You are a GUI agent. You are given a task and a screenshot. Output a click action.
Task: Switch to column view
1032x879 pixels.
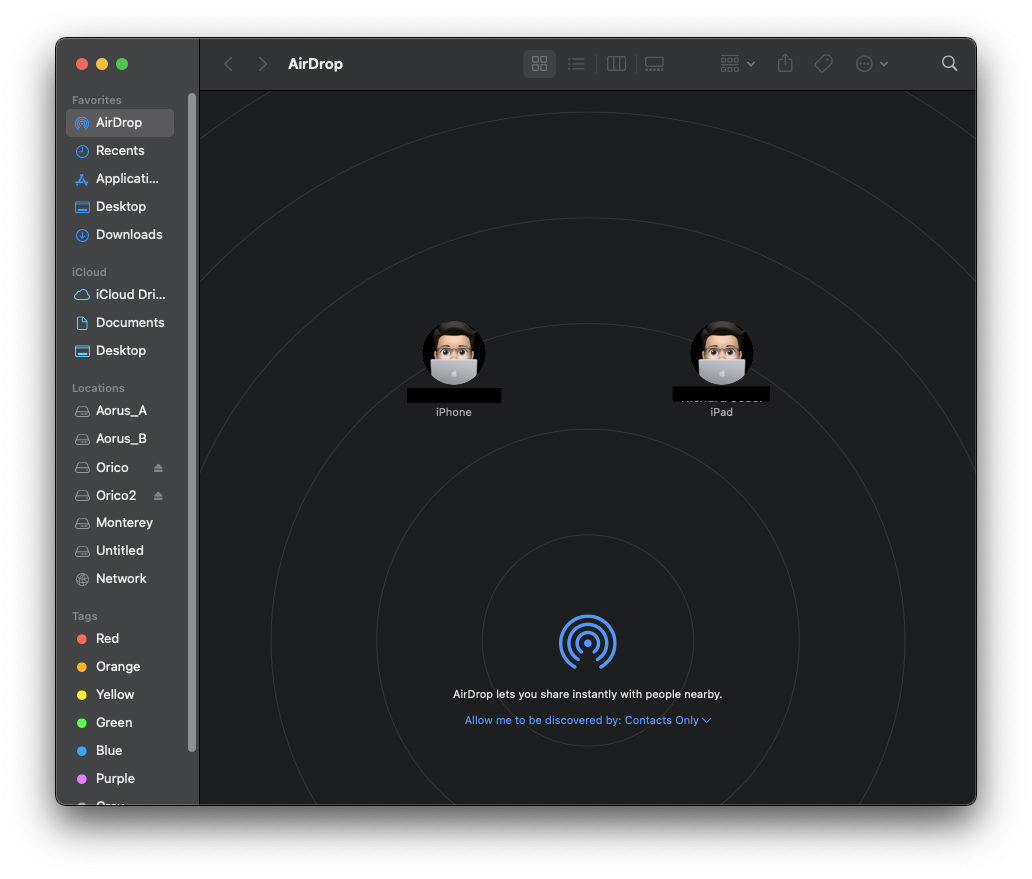pos(616,64)
